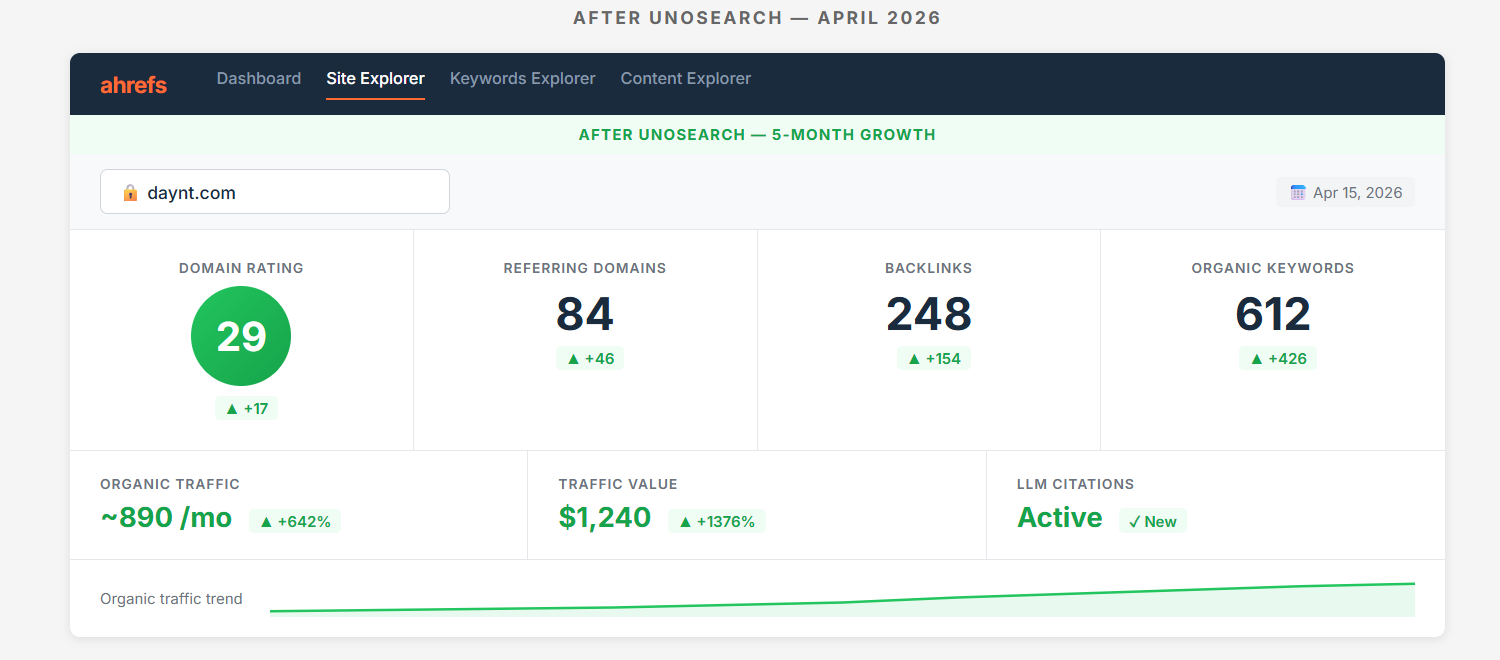Click the After Unosearch 5-Month Growth banner text
This screenshot has width=1500, height=660.
tap(757, 134)
